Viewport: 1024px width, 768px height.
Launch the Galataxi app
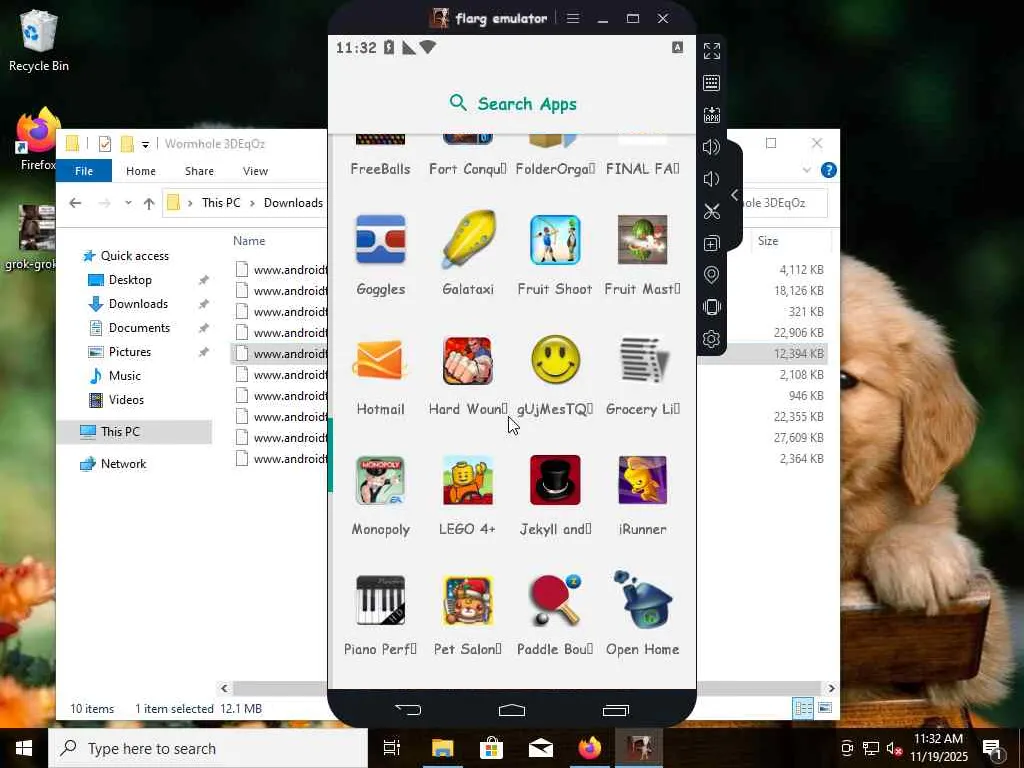tap(468, 240)
